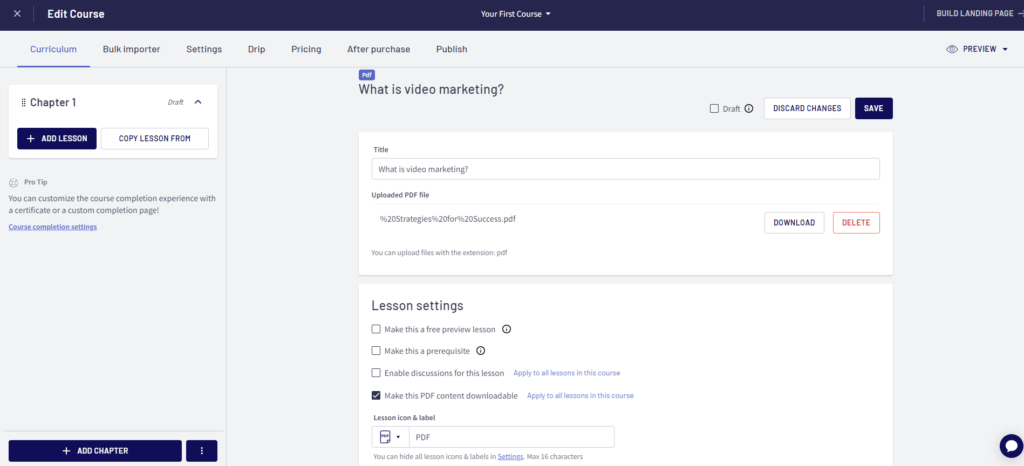Collapse Chapter 1 using the chevron
Viewport: 1024px width, 466px height.
pyautogui.click(x=199, y=102)
